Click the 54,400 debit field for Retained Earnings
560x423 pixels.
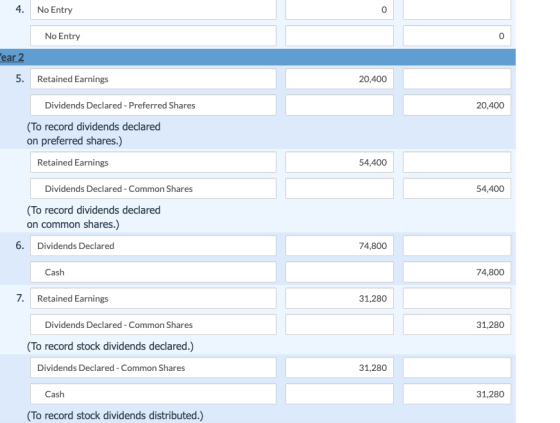pos(339,162)
